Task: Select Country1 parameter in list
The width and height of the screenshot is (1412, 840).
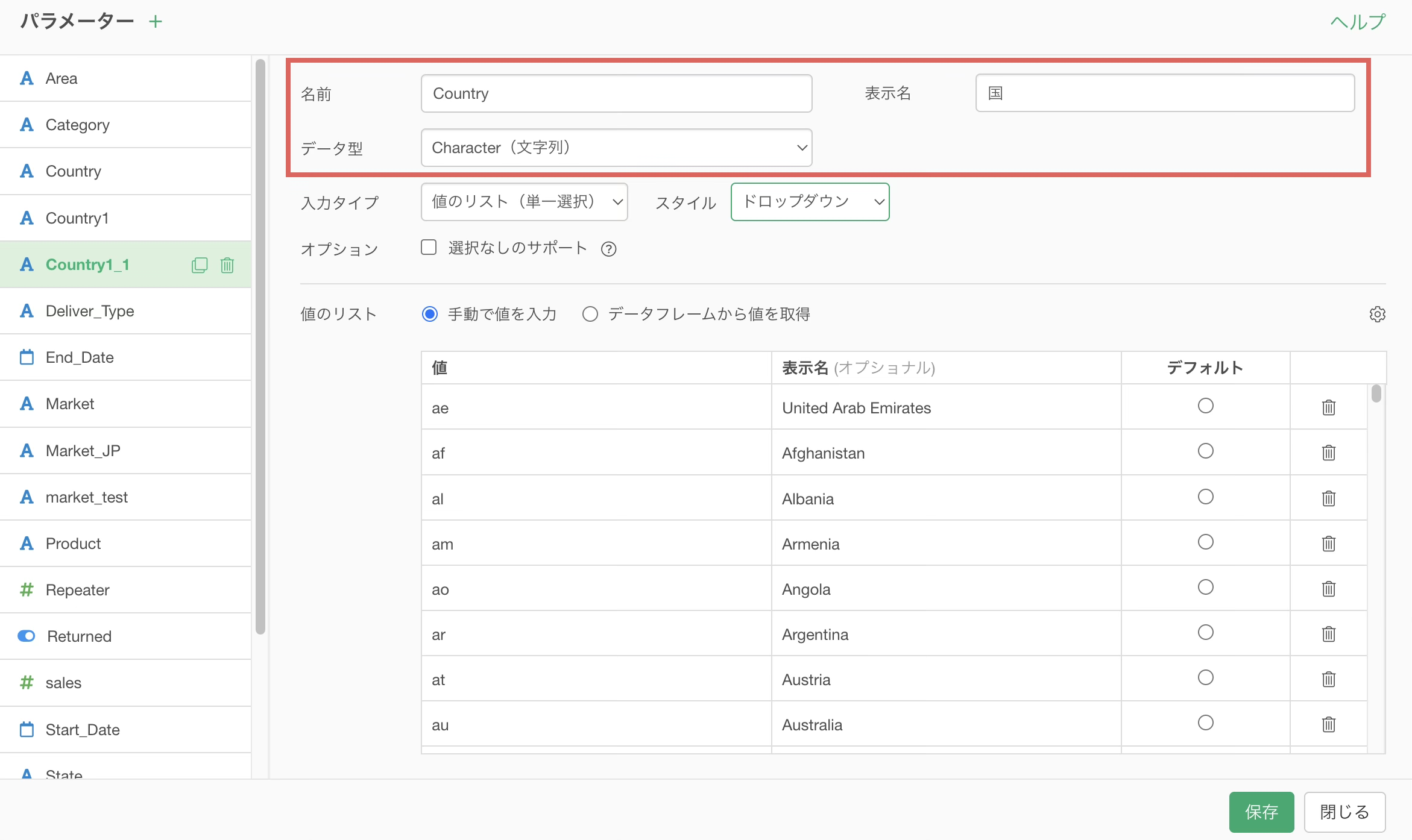Action: [x=125, y=218]
